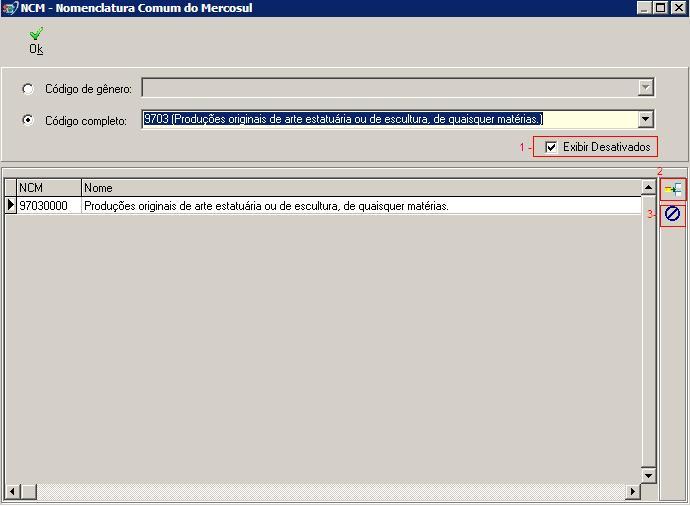Close the NCM Nomenclatura window

678,8
